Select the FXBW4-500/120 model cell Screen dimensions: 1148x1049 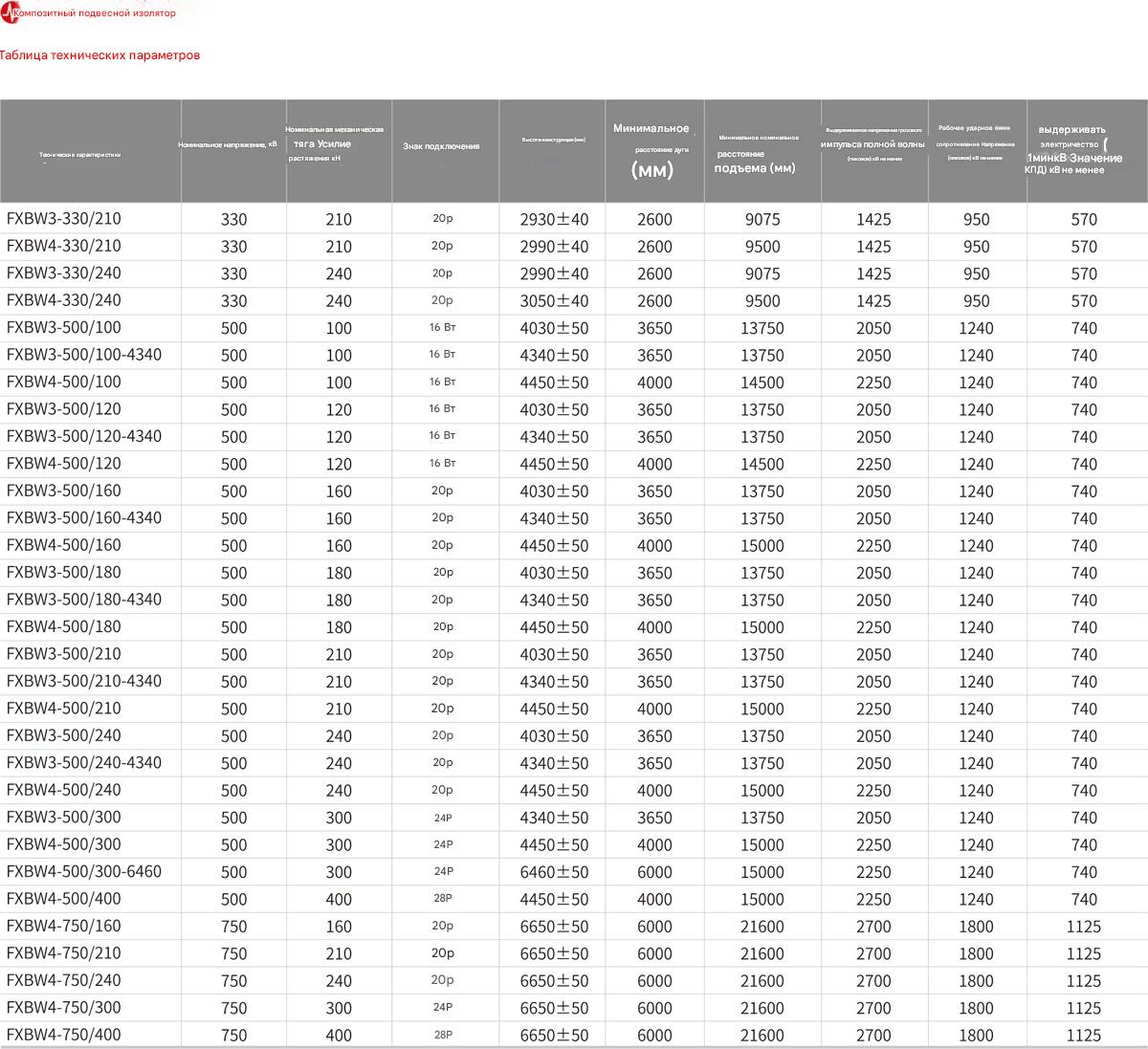(64, 464)
